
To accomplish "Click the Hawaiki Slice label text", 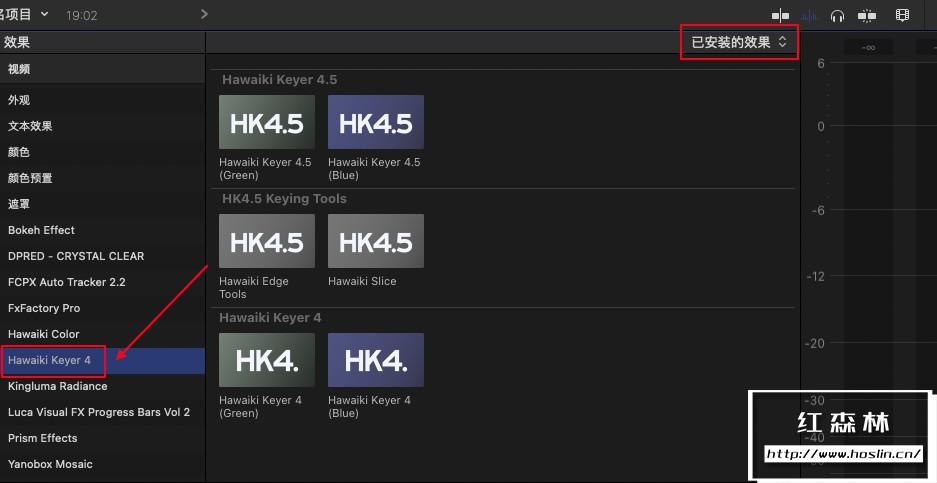I will click(x=362, y=281).
